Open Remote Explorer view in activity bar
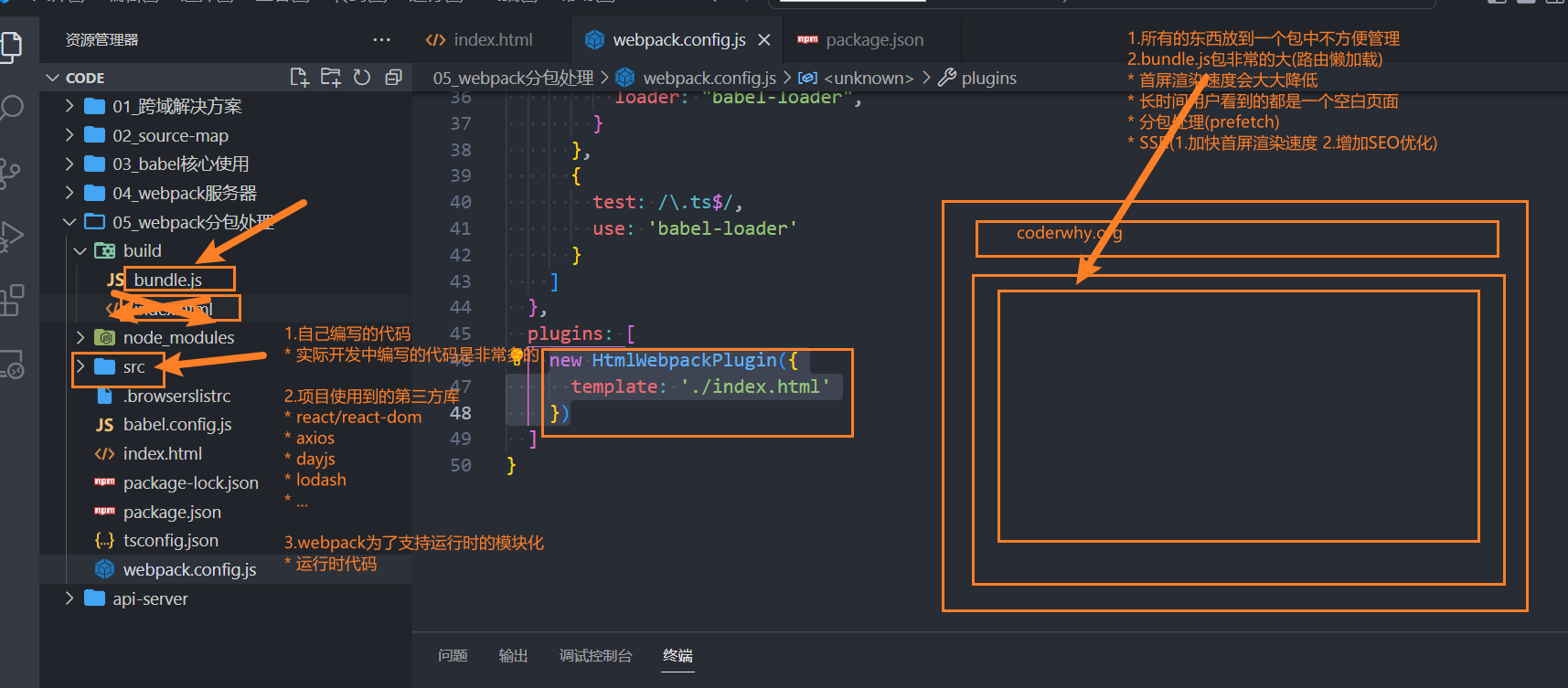The image size is (1568, 688). 11,364
